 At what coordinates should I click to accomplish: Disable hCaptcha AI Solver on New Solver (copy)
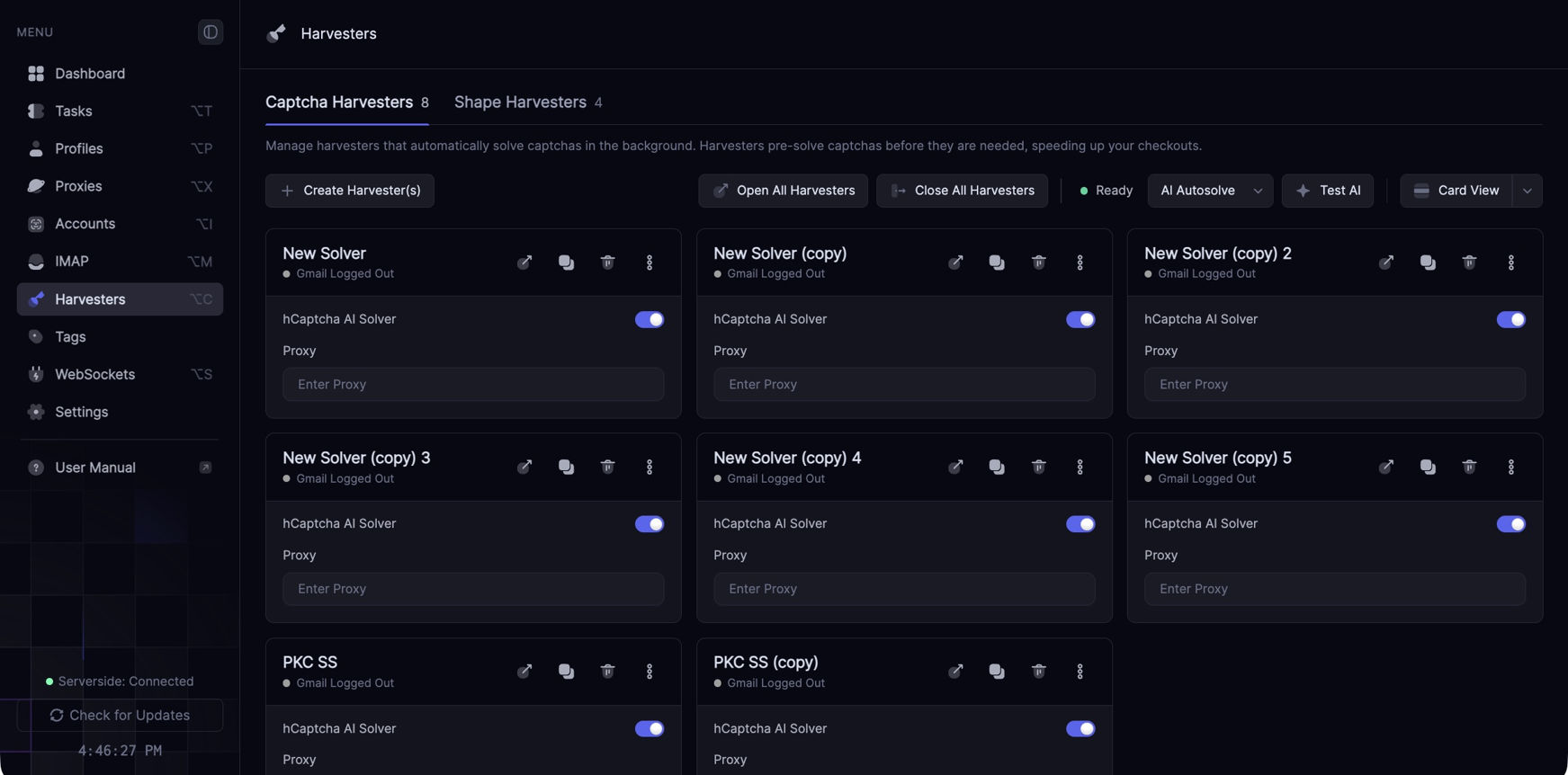(1080, 320)
